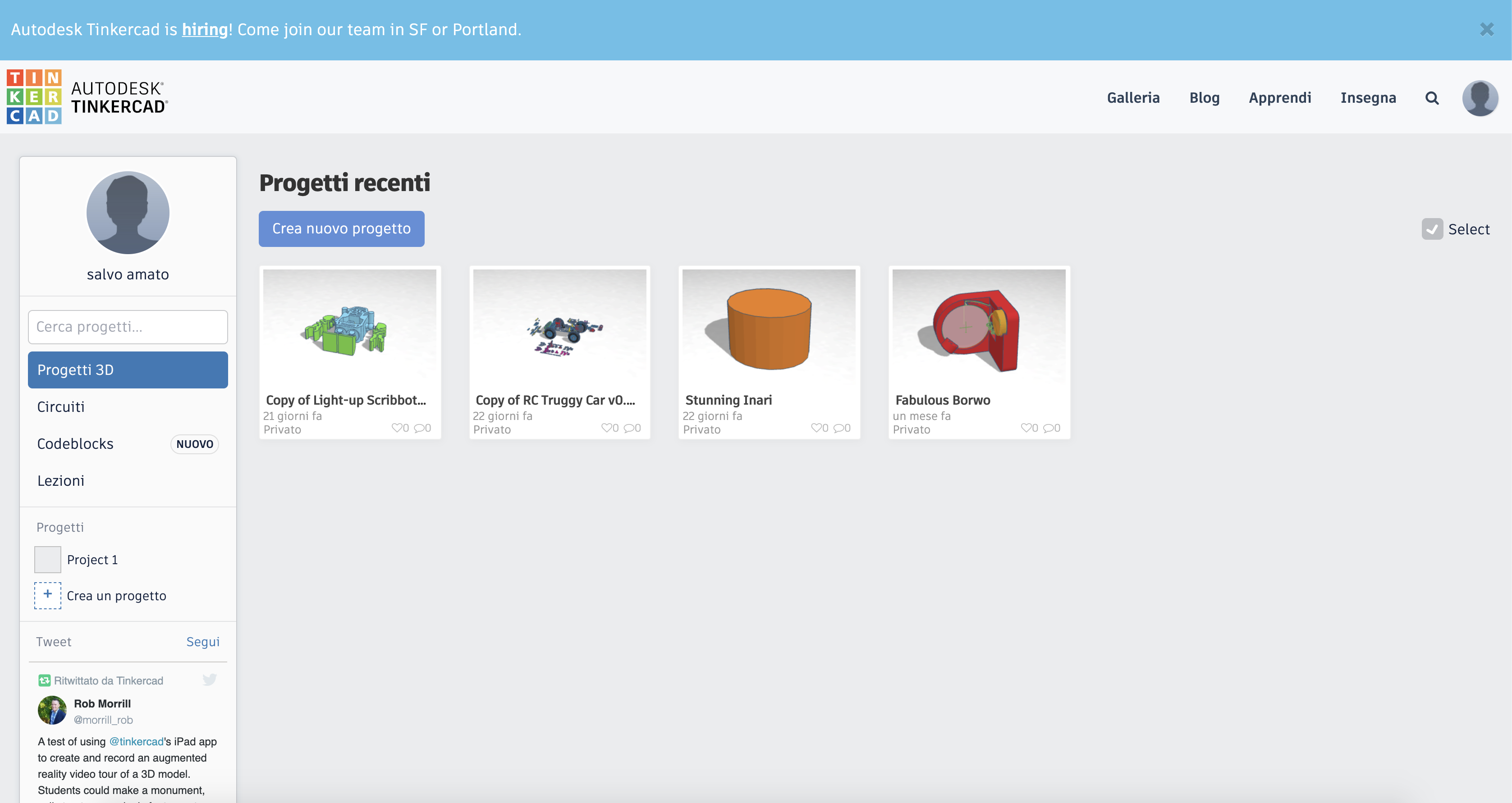
Task: Switch to Codeblocks section
Action: [76, 443]
